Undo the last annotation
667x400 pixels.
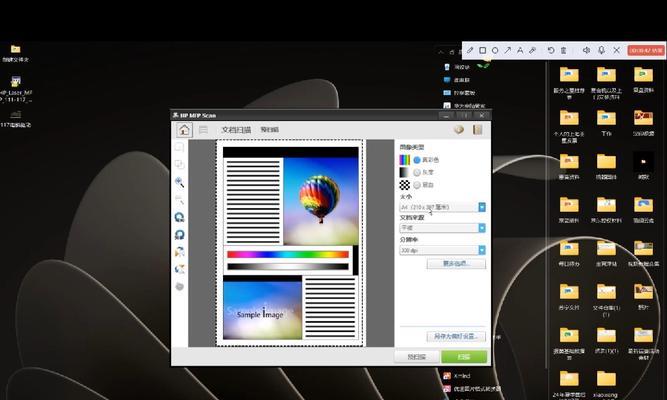click(551, 50)
